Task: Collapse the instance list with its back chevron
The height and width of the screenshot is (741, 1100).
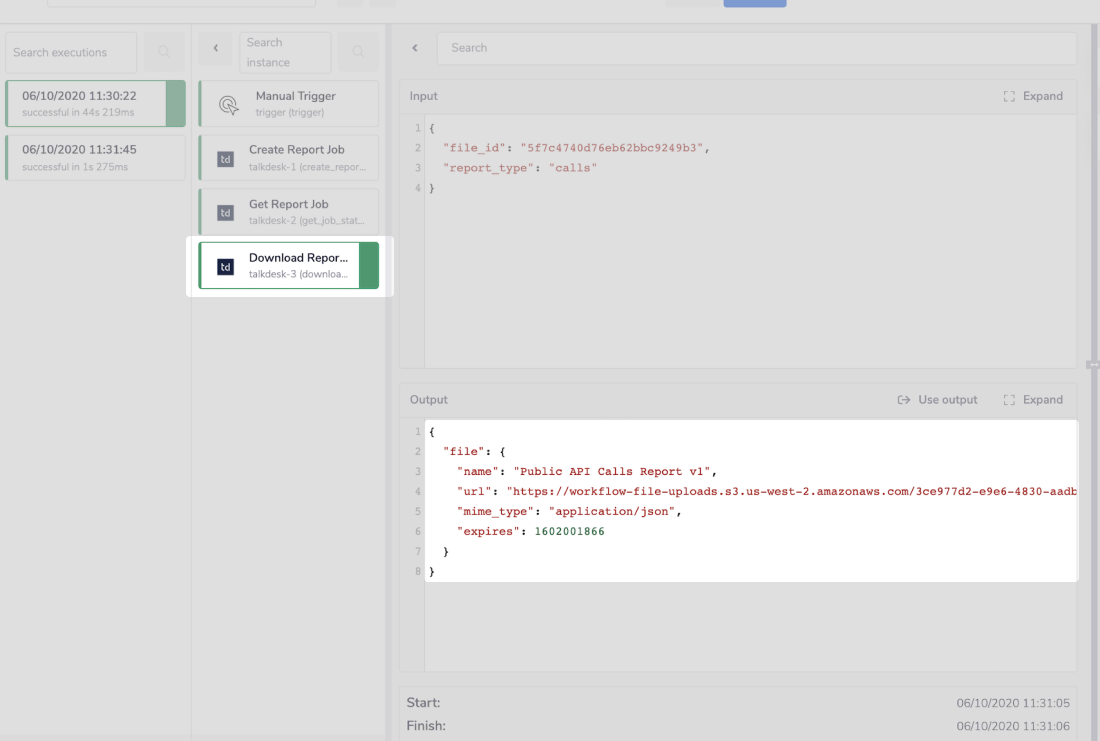Action: pyautogui.click(x=214, y=48)
